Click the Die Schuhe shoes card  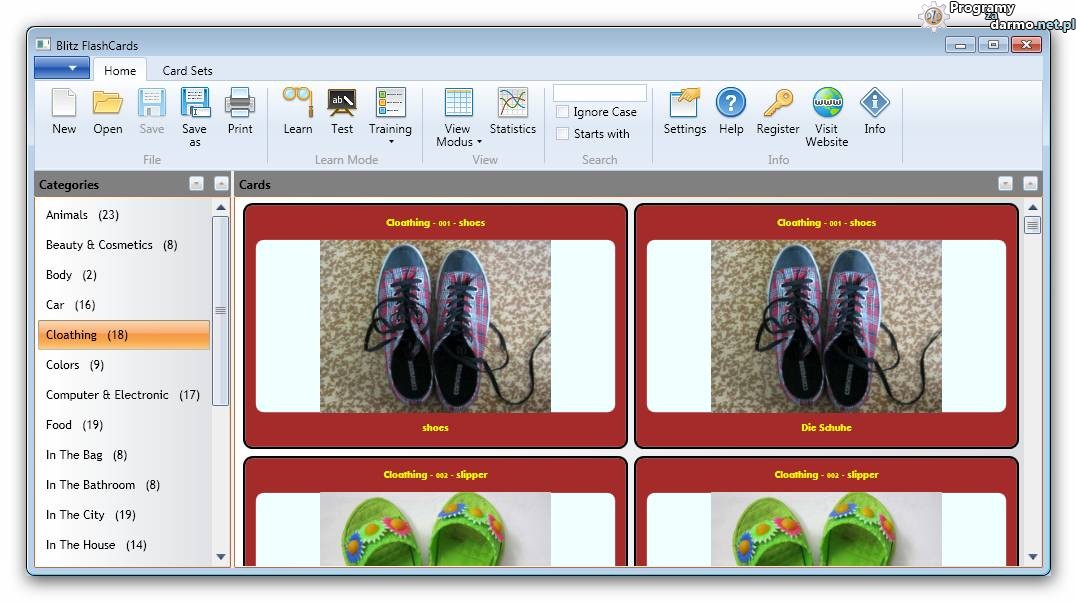826,326
